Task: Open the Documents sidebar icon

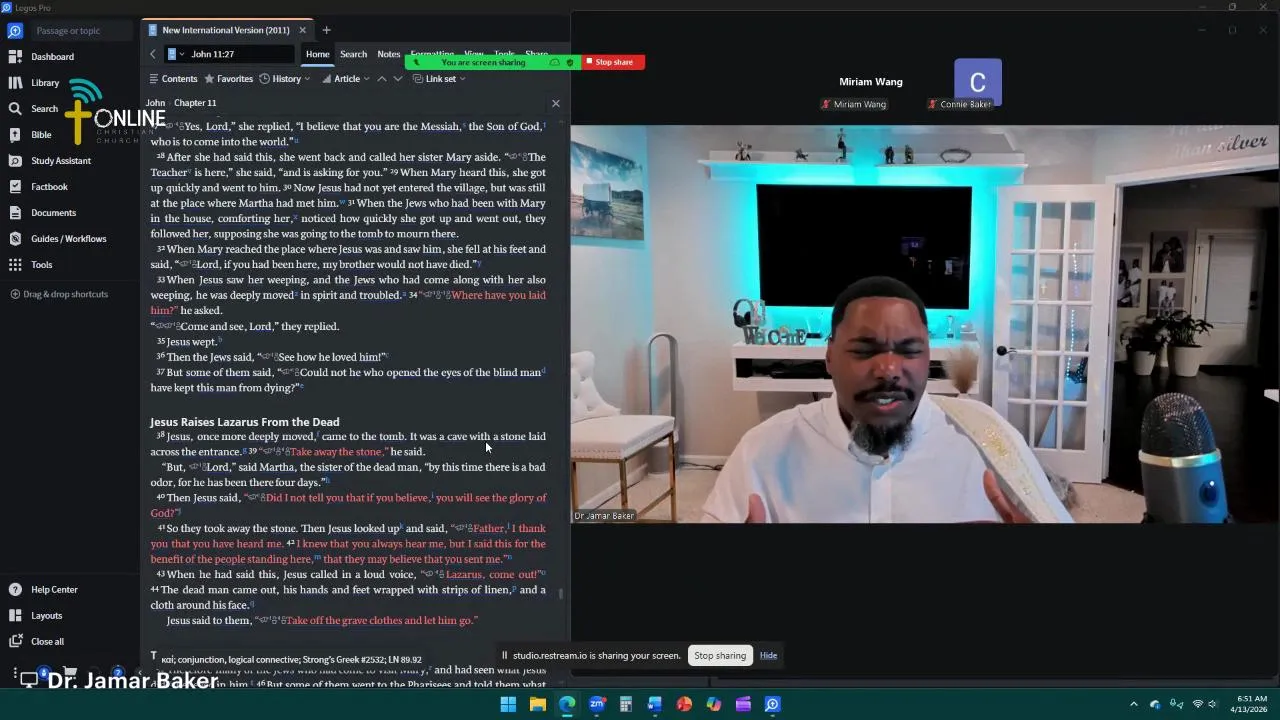Action: tap(15, 213)
